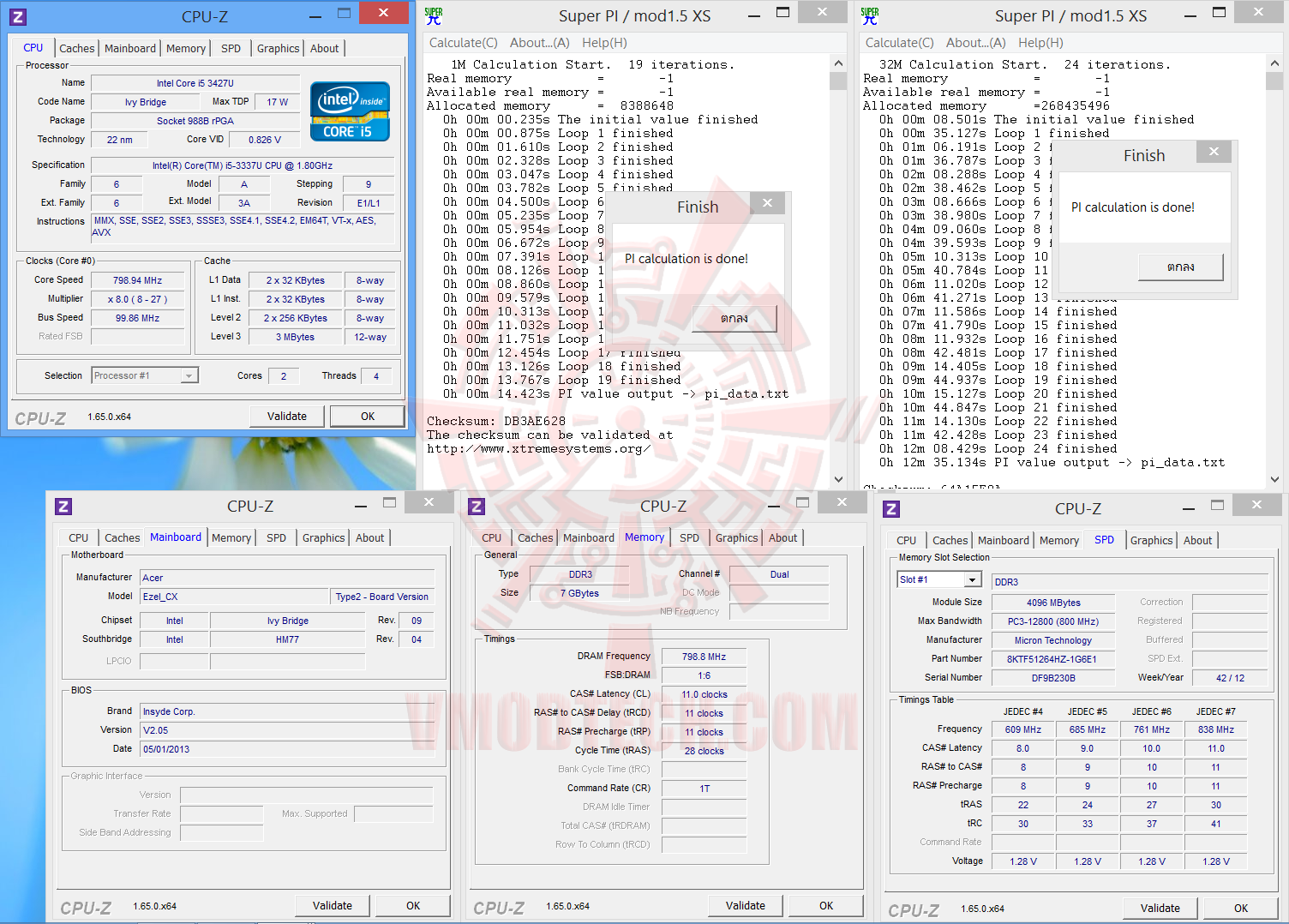Screen dimensions: 1289x924
Task: Open the SPD tab in the CPU-Z Mainboard window
Action: click(x=276, y=538)
